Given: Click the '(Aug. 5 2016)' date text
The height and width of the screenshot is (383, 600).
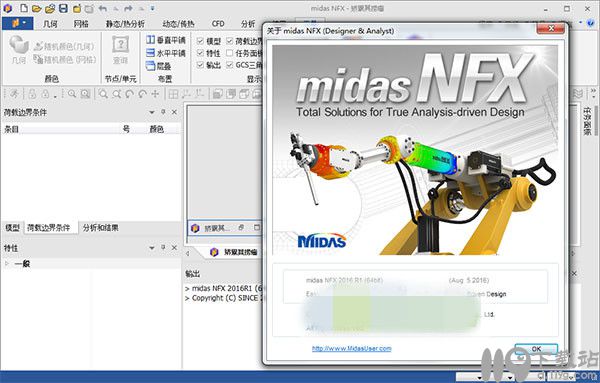Looking at the screenshot, I should pyautogui.click(x=469, y=280).
